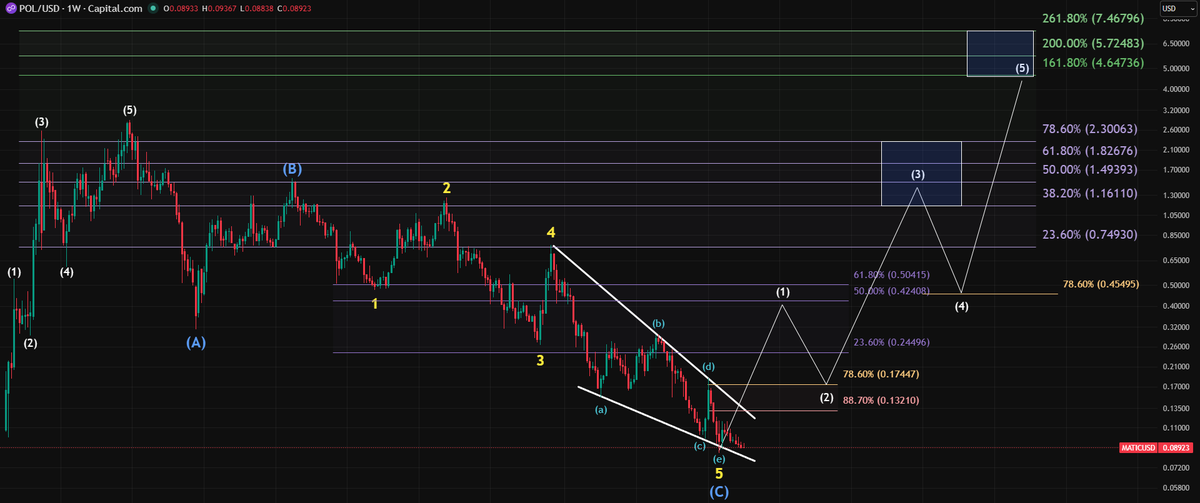Click the yellow wave 3 label
The height and width of the screenshot is (503, 1200).
[x=540, y=360]
